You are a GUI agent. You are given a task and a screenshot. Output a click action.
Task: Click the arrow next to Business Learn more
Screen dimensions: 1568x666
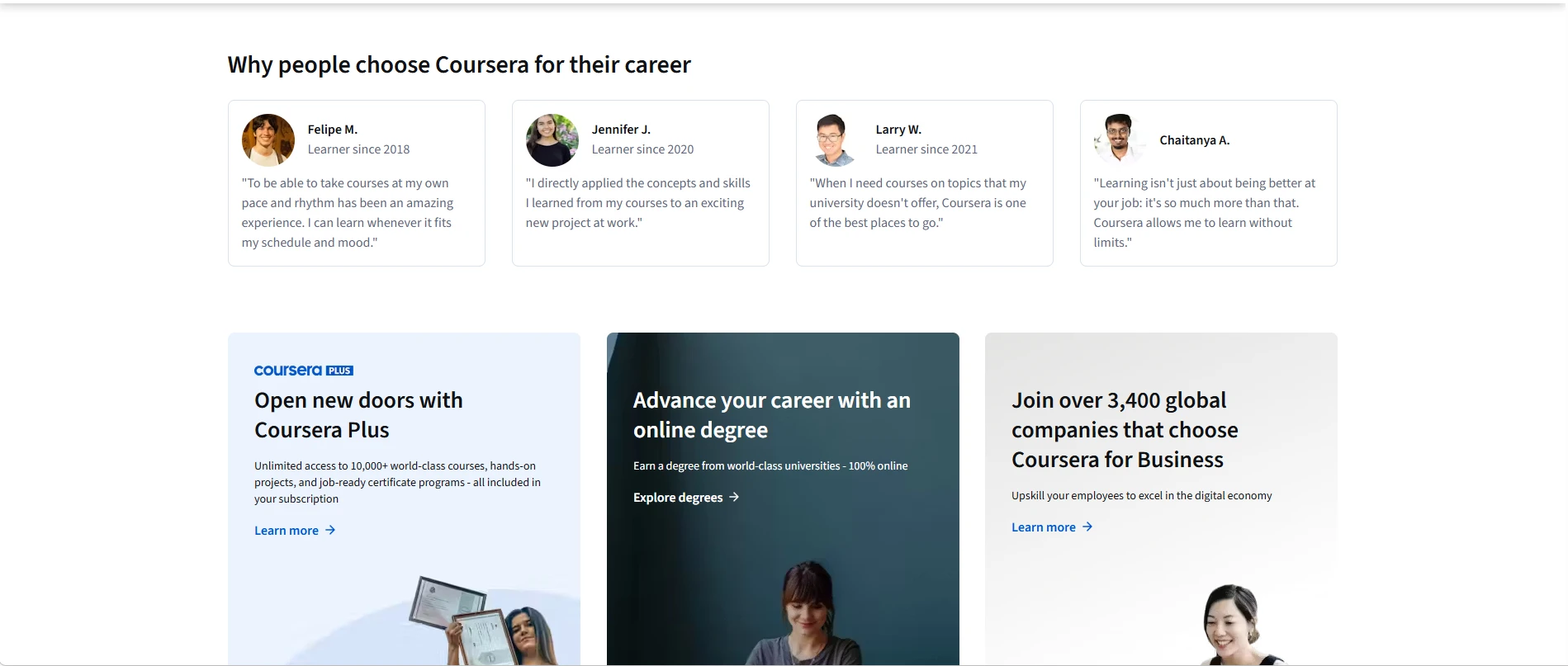click(x=1087, y=527)
